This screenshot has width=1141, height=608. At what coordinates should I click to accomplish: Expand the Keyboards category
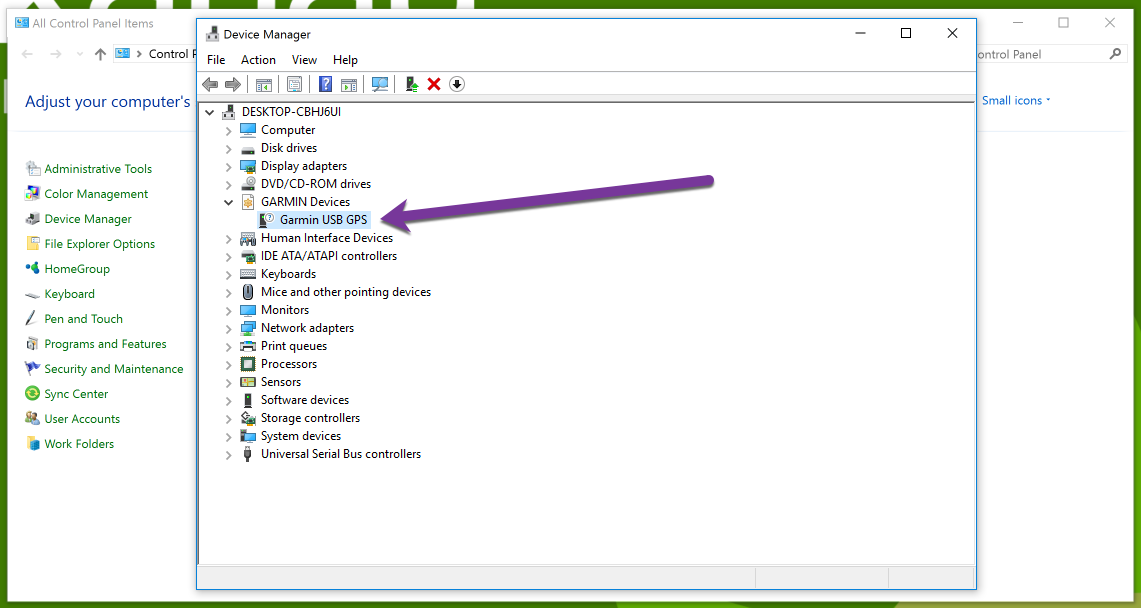[x=228, y=275]
